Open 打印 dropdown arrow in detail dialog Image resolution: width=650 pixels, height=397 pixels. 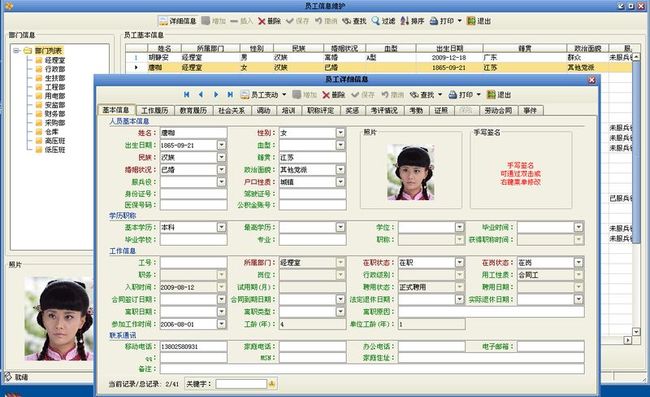(x=478, y=95)
